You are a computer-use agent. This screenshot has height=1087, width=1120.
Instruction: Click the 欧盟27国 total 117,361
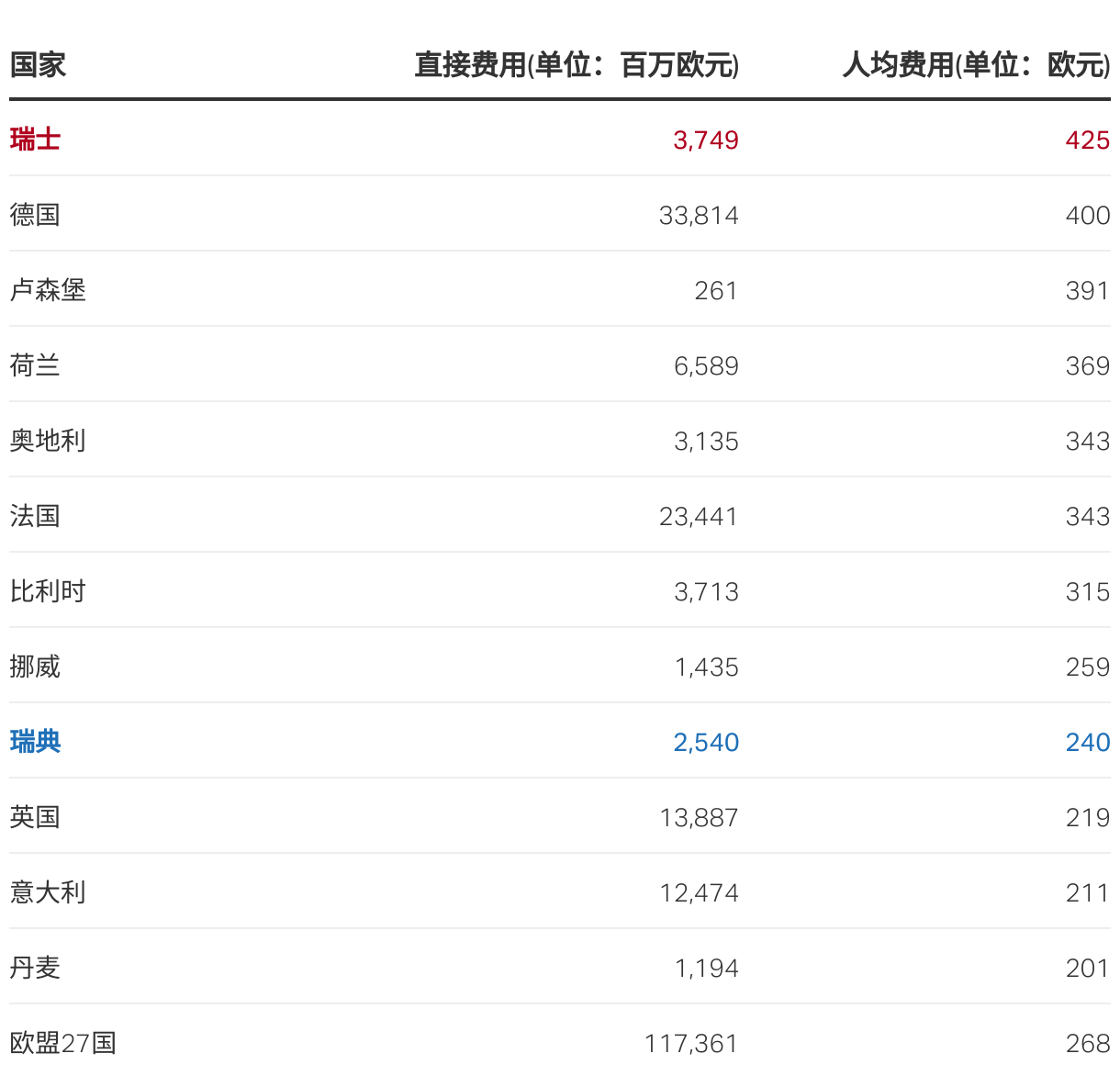tap(690, 1043)
